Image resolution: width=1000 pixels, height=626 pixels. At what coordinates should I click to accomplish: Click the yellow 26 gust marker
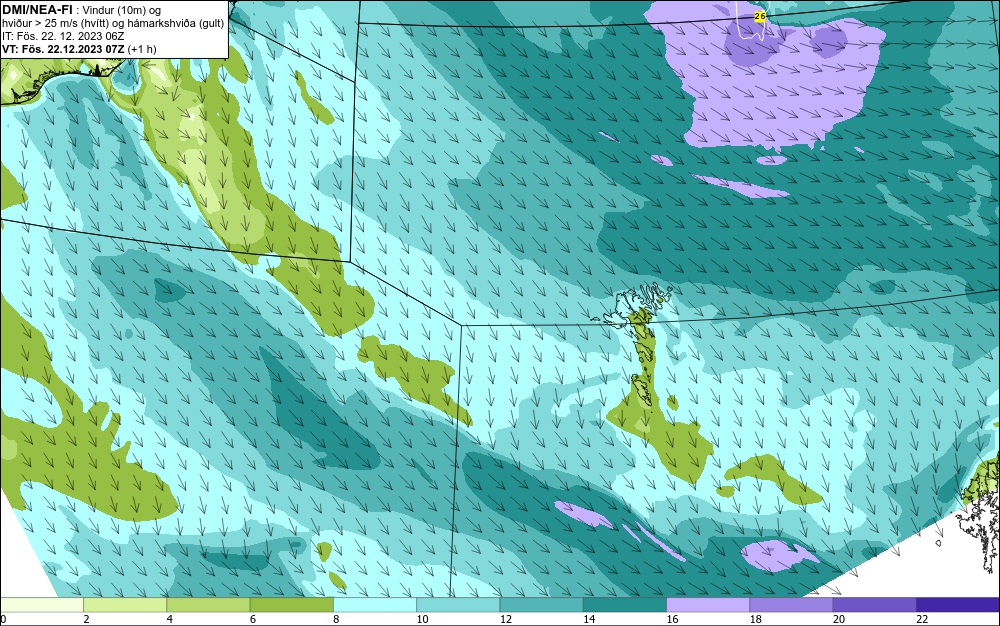click(x=760, y=17)
